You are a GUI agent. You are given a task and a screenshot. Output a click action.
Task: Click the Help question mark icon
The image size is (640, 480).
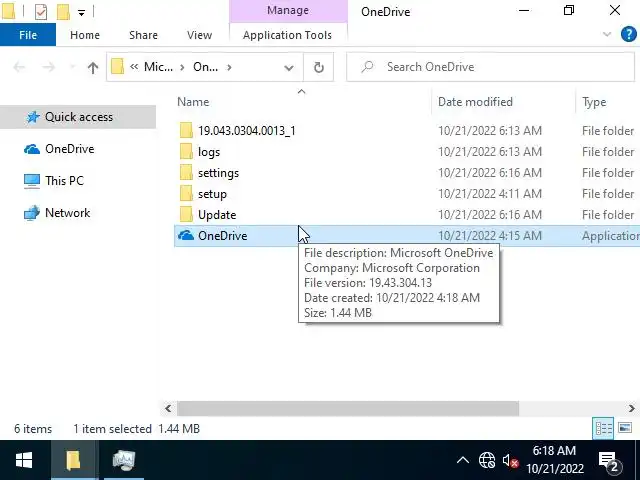[629, 34]
